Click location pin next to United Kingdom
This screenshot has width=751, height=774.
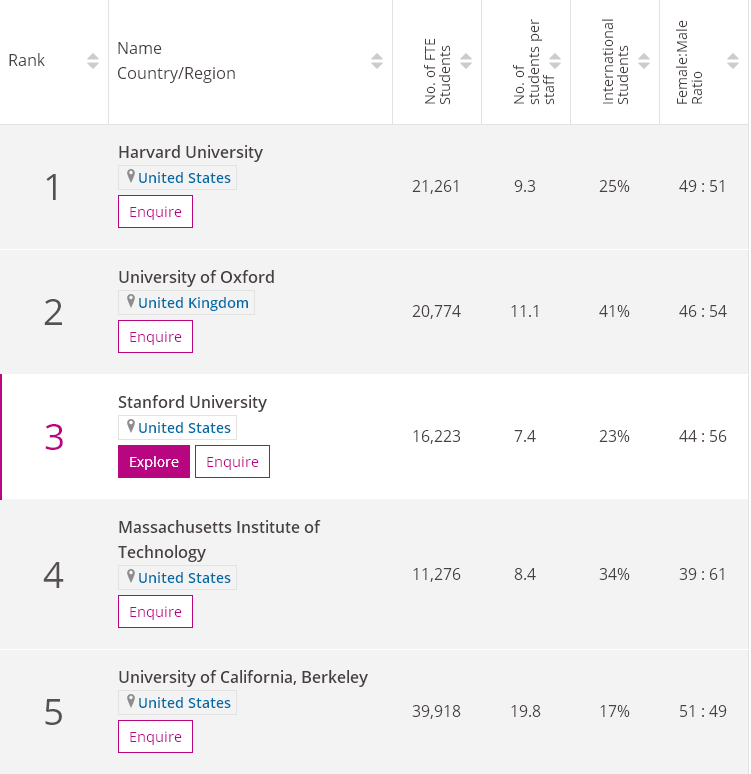pyautogui.click(x=129, y=302)
